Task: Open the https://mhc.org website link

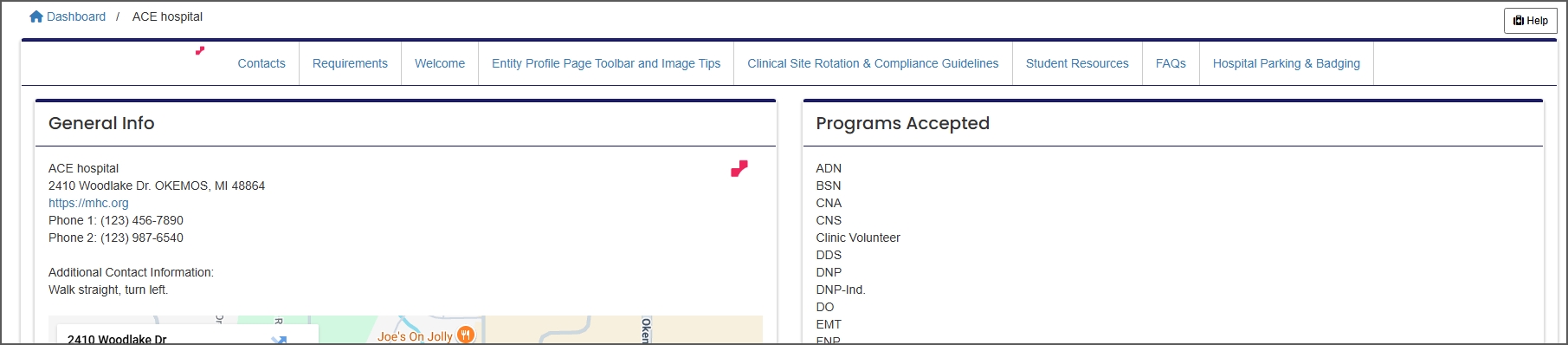Action: (88, 203)
